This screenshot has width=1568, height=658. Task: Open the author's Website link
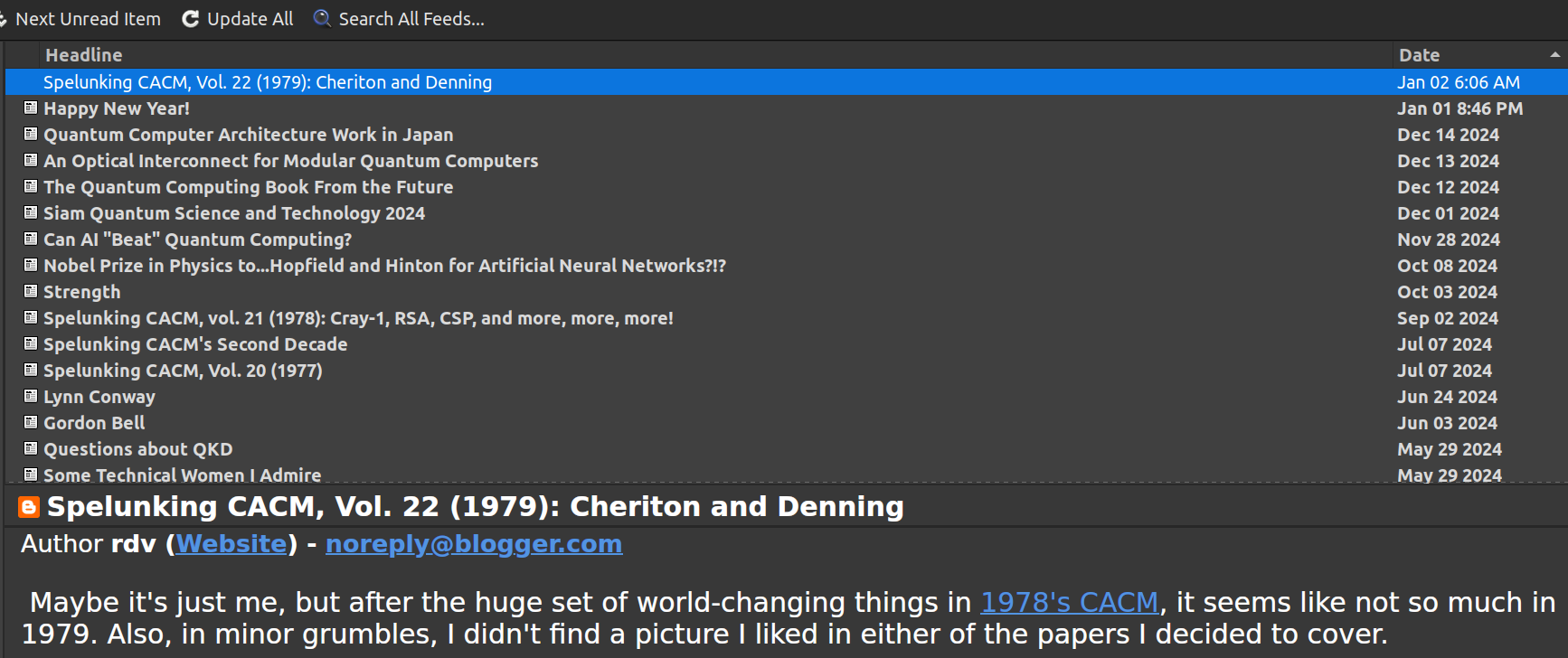coord(231,544)
